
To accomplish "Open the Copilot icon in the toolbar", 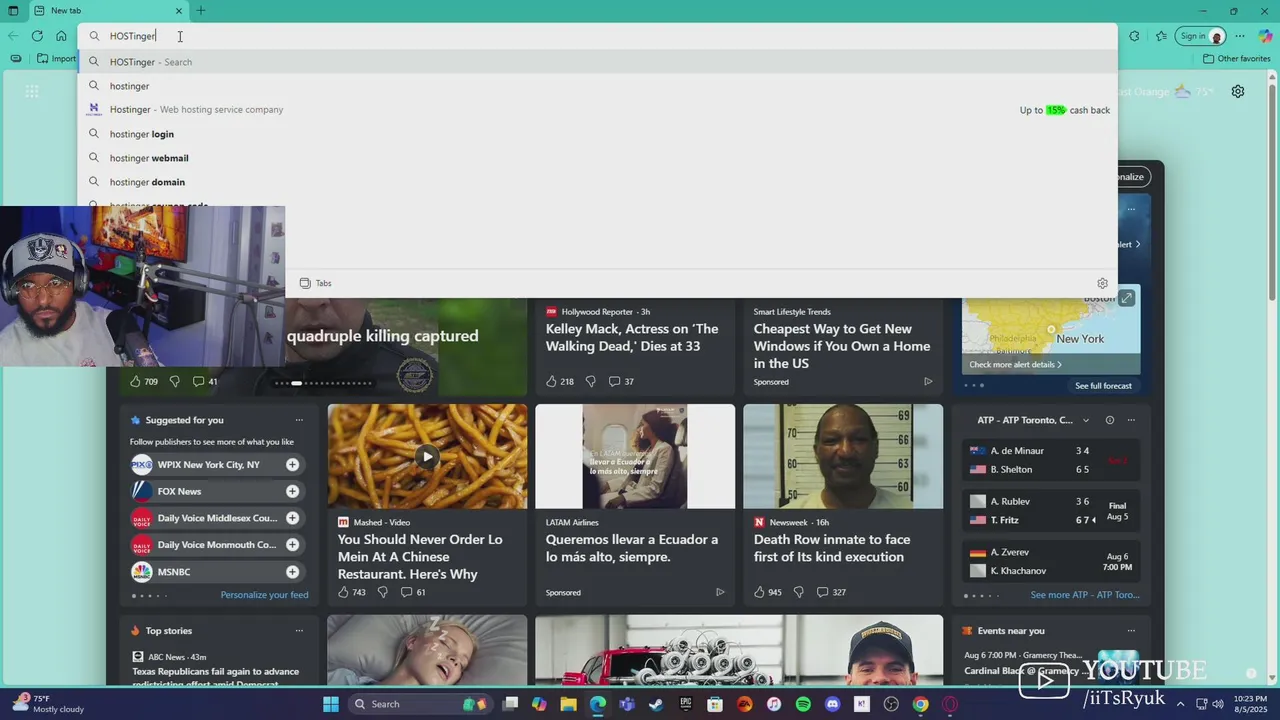I will [1265, 36].
